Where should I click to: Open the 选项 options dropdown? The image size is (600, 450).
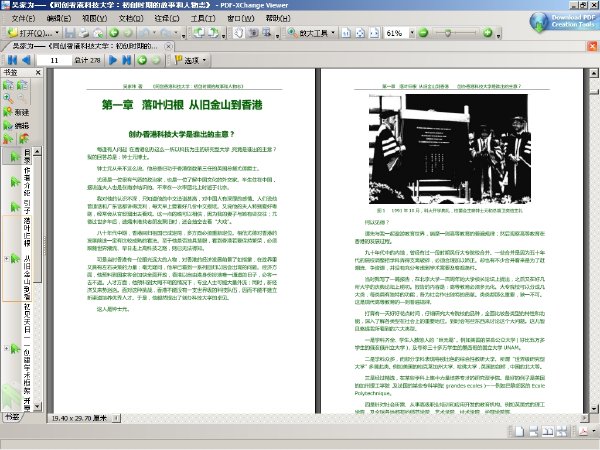click(190, 60)
